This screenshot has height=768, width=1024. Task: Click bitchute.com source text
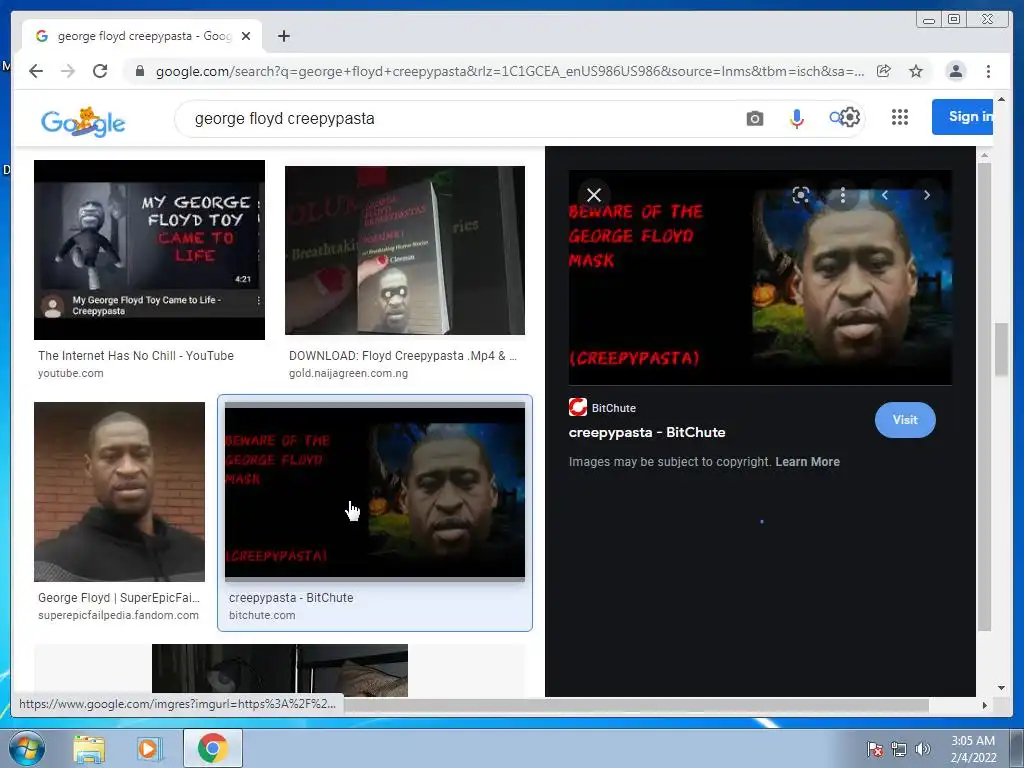click(x=262, y=615)
